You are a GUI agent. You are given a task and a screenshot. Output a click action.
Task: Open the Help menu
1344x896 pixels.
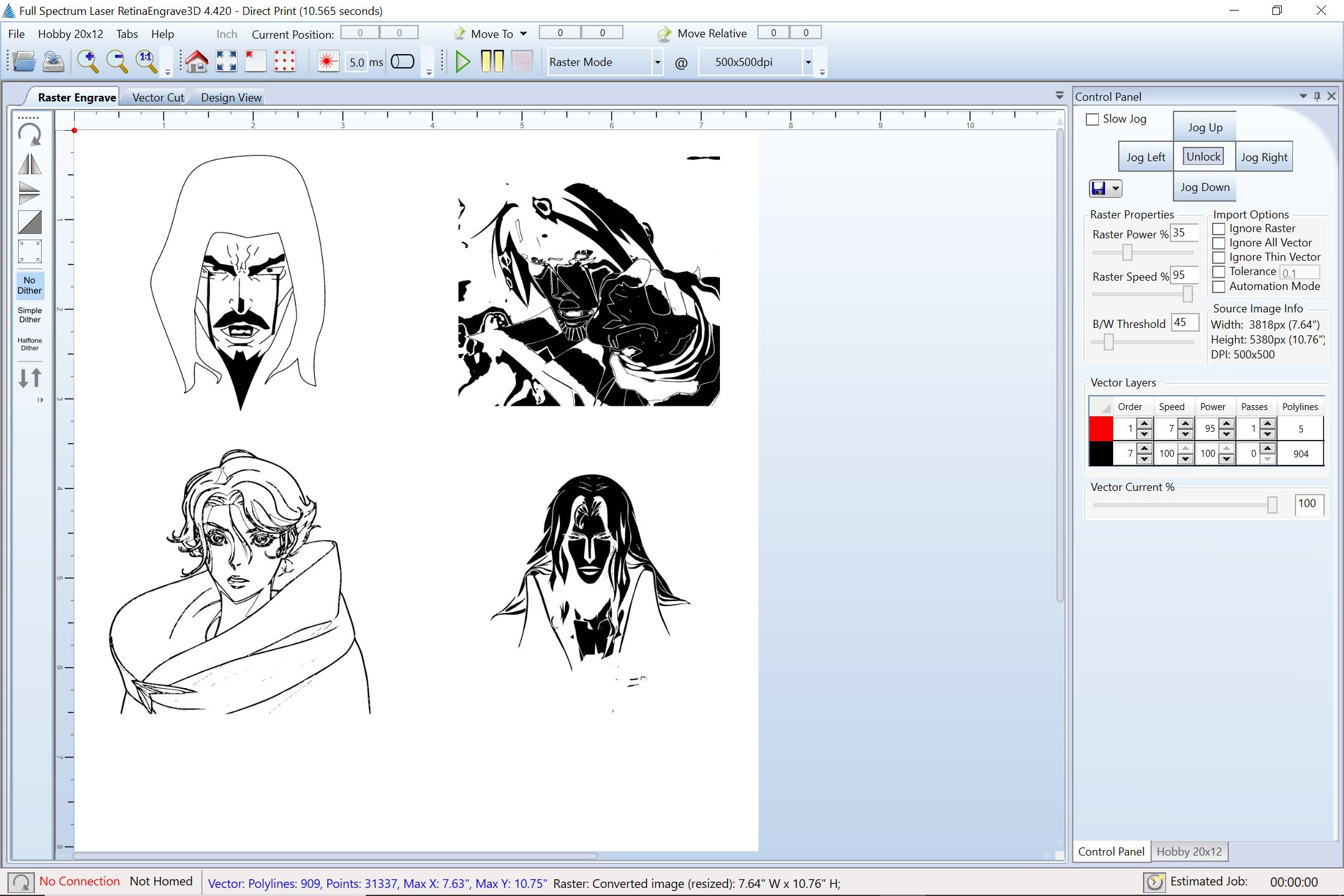point(162,34)
